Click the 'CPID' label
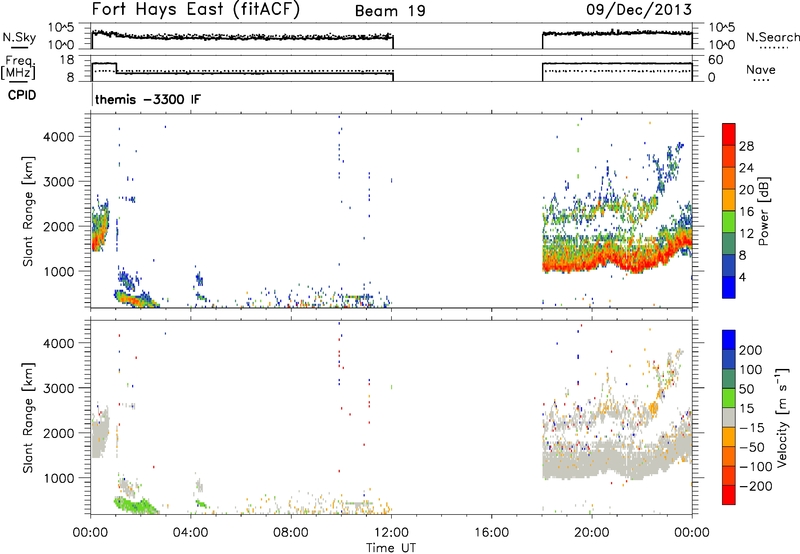Image resolution: width=800 pixels, height=554 pixels. 22,95
